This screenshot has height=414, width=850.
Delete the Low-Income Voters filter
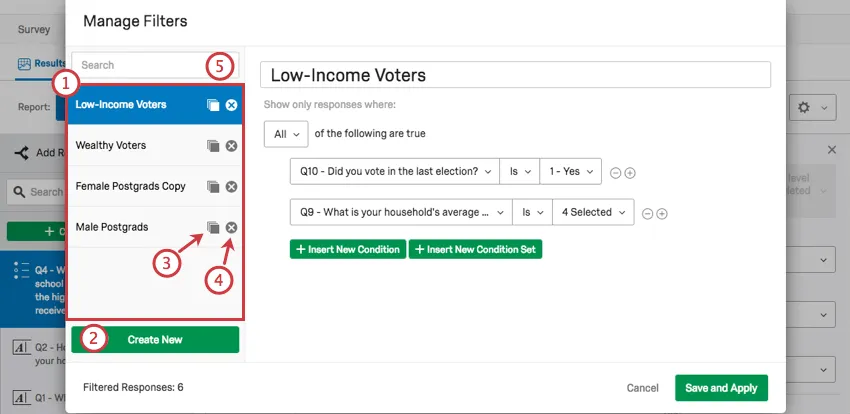(231, 105)
